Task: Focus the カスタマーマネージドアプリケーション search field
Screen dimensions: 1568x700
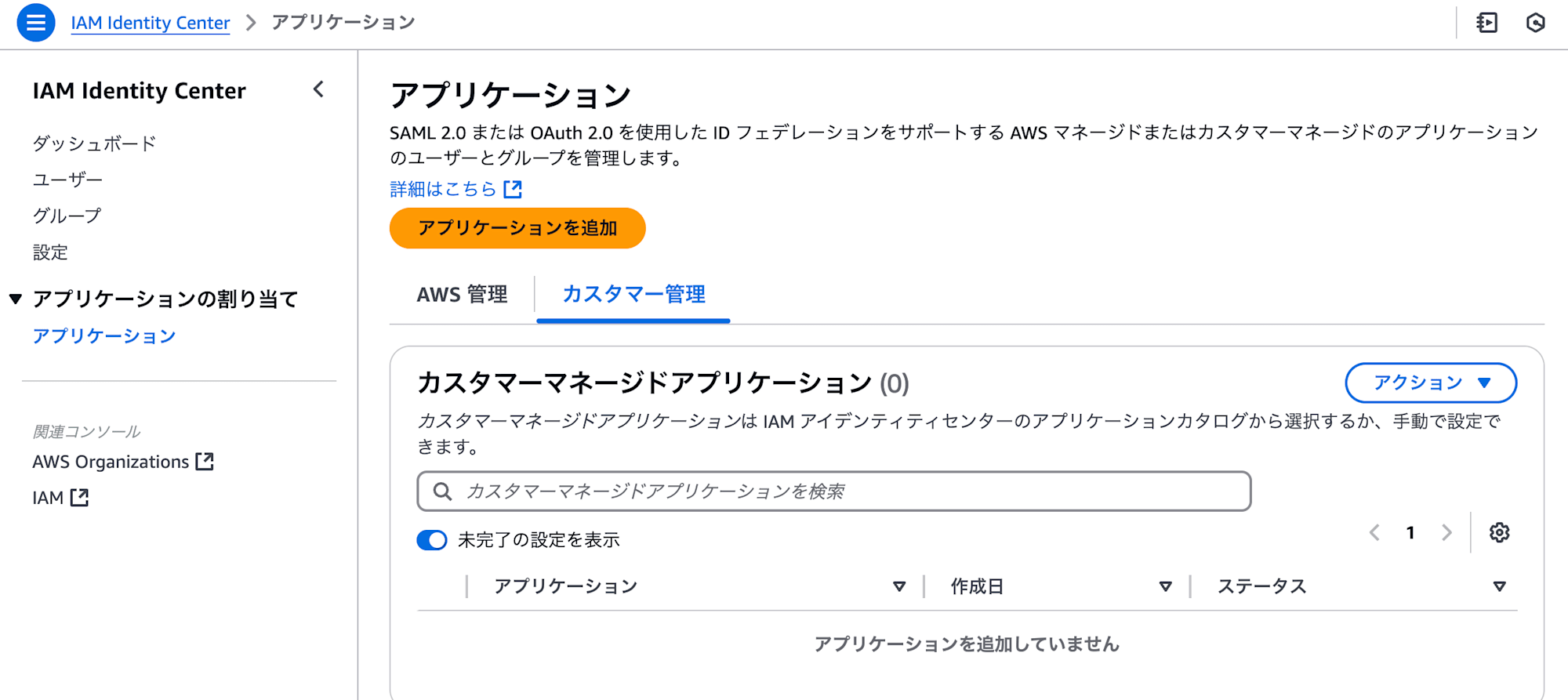Action: (834, 491)
